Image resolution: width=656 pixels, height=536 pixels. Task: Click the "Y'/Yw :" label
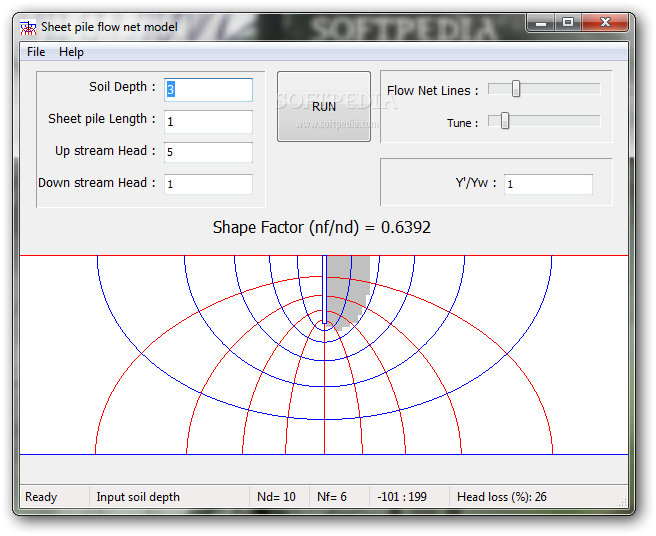(476, 183)
